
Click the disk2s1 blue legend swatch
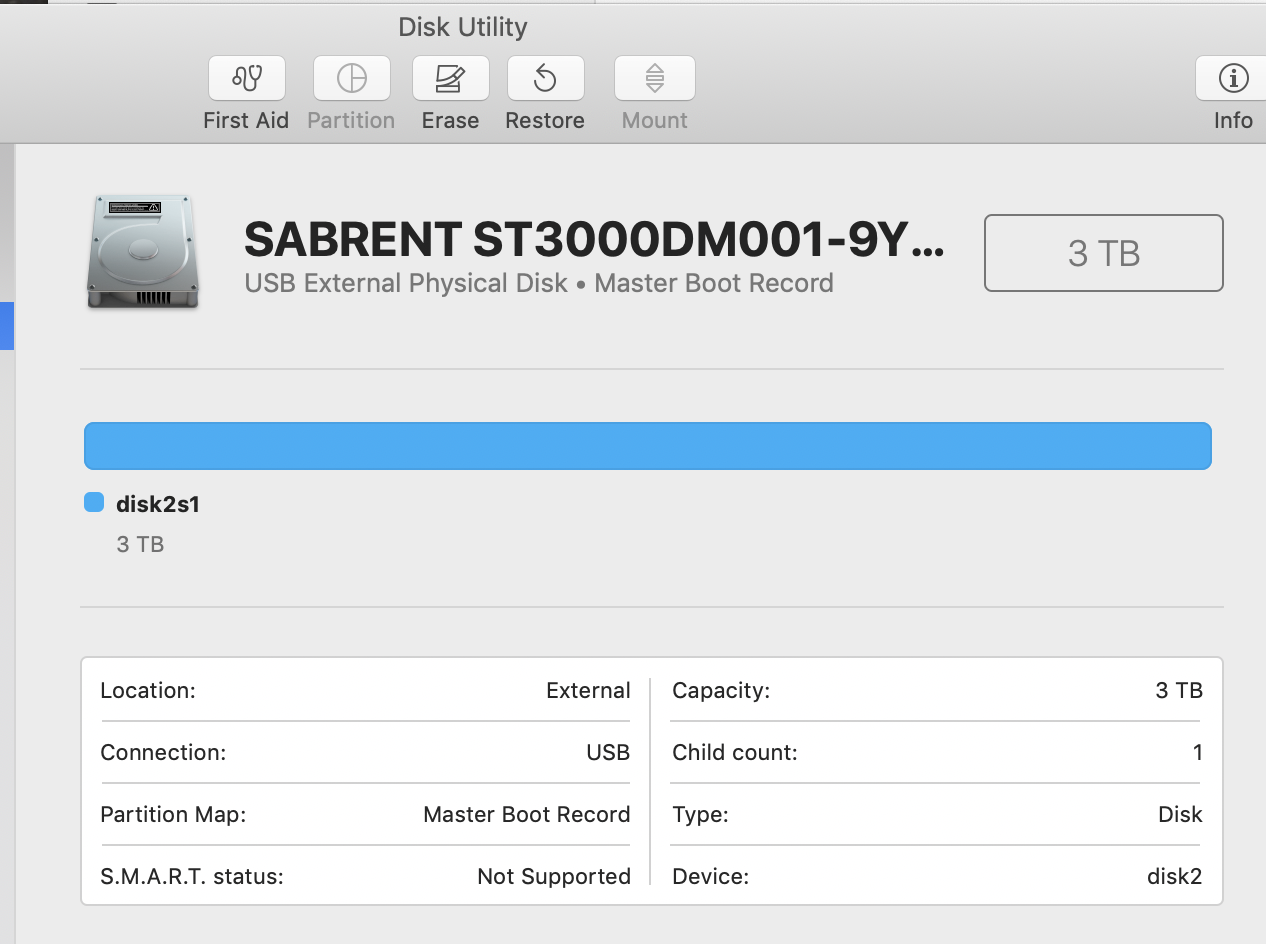(x=94, y=503)
